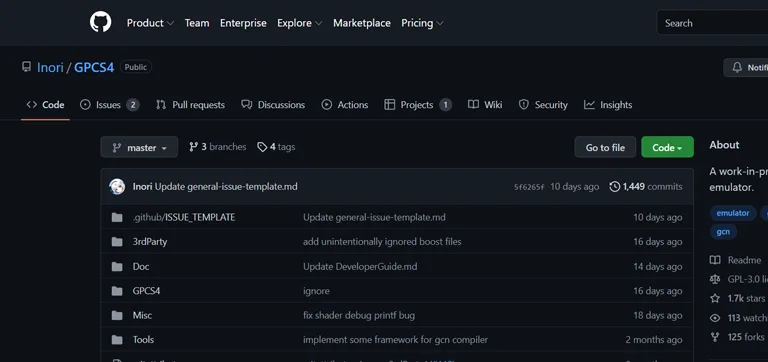This screenshot has width=768, height=362.
Task: Open Enterprise in the header
Action: pos(243,23)
